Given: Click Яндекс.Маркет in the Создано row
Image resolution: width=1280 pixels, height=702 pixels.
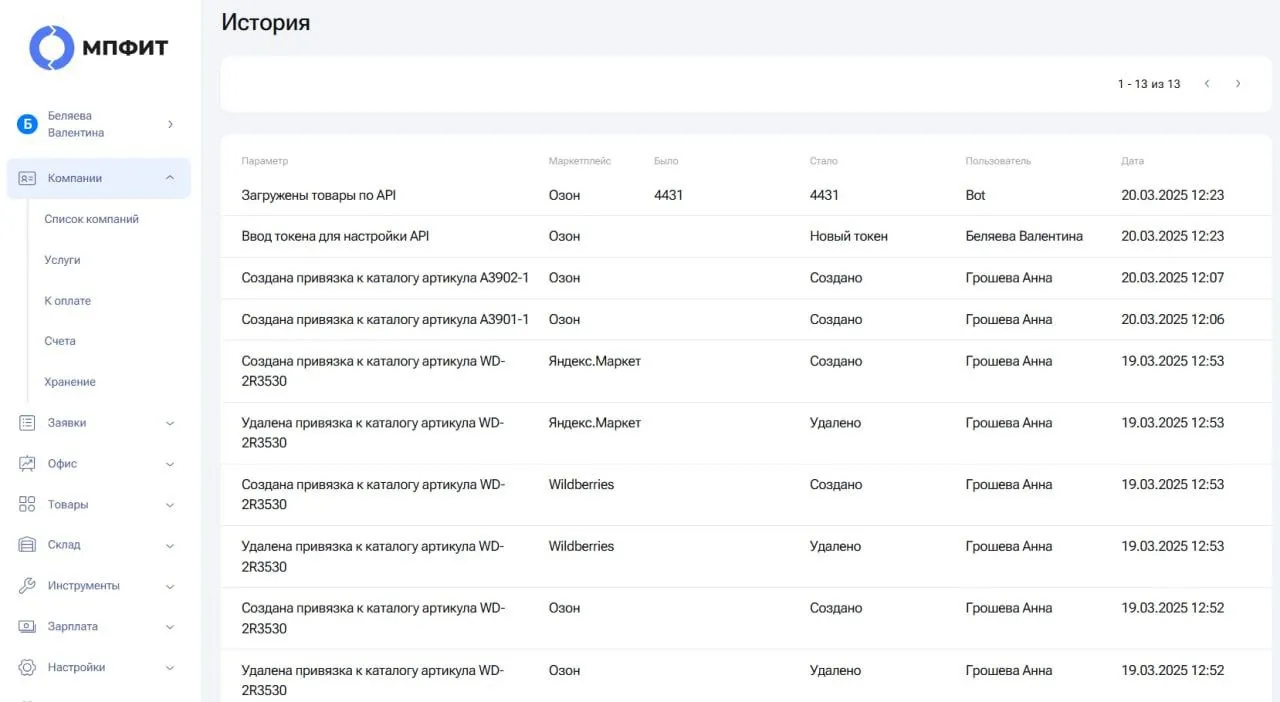Looking at the screenshot, I should pos(595,361).
